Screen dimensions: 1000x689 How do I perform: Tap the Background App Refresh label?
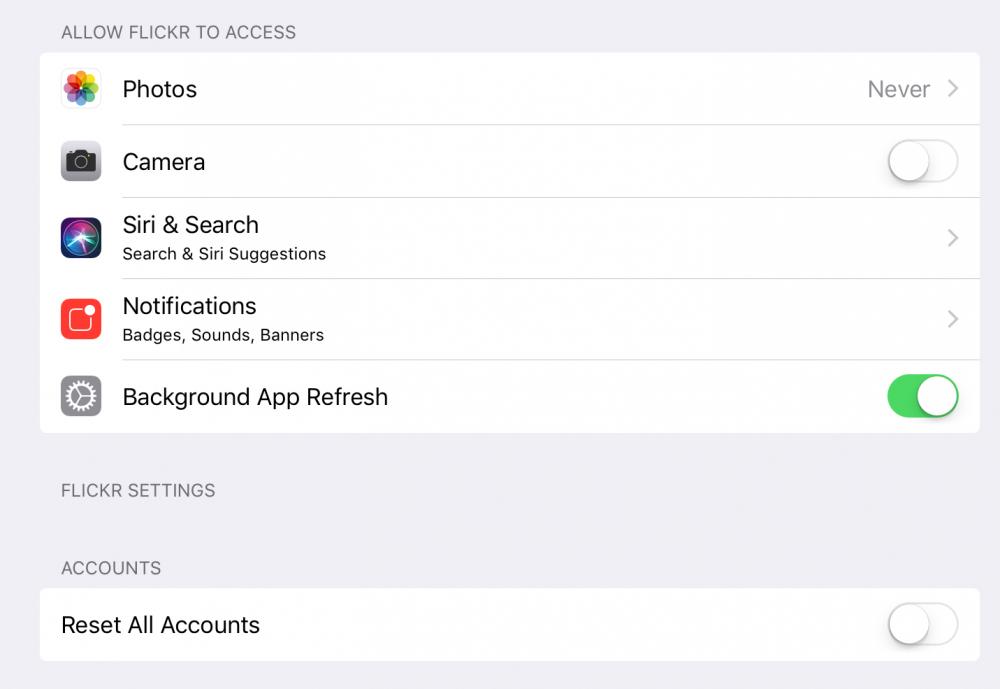(x=255, y=397)
